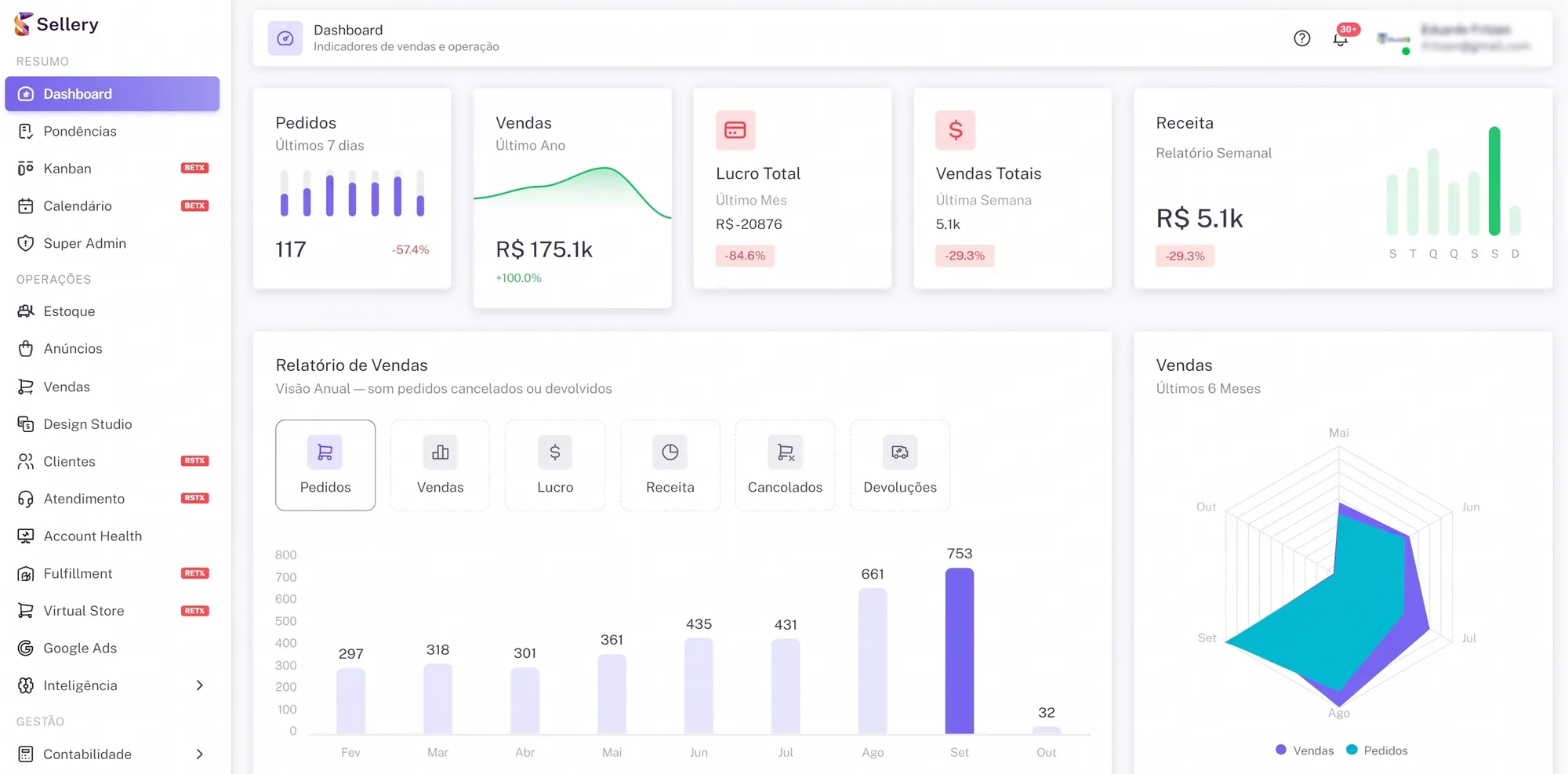Open Virtual Store in sidebar
Image resolution: width=1568 pixels, height=774 pixels.
click(x=112, y=611)
